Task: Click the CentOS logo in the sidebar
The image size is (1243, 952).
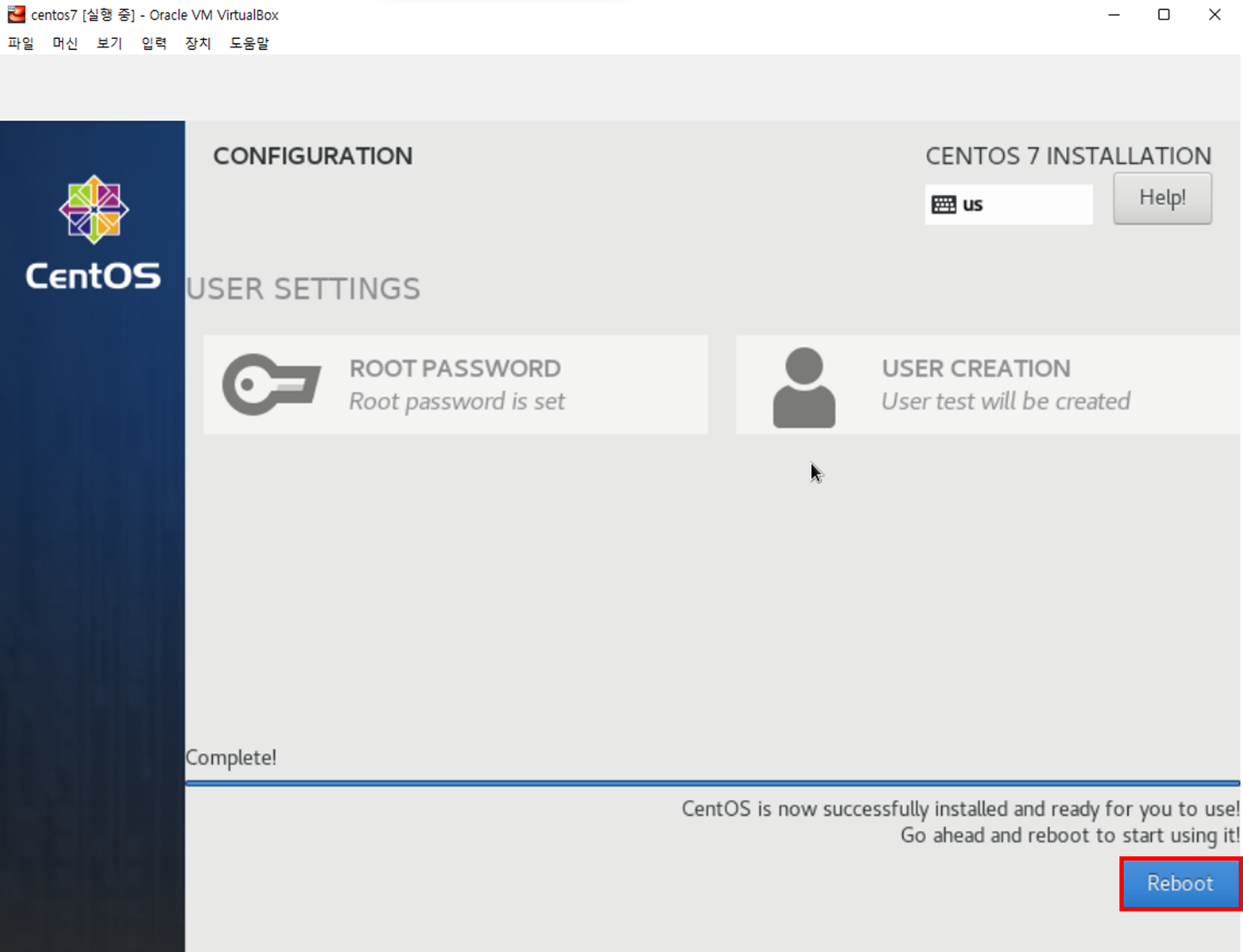Action: coord(93,234)
